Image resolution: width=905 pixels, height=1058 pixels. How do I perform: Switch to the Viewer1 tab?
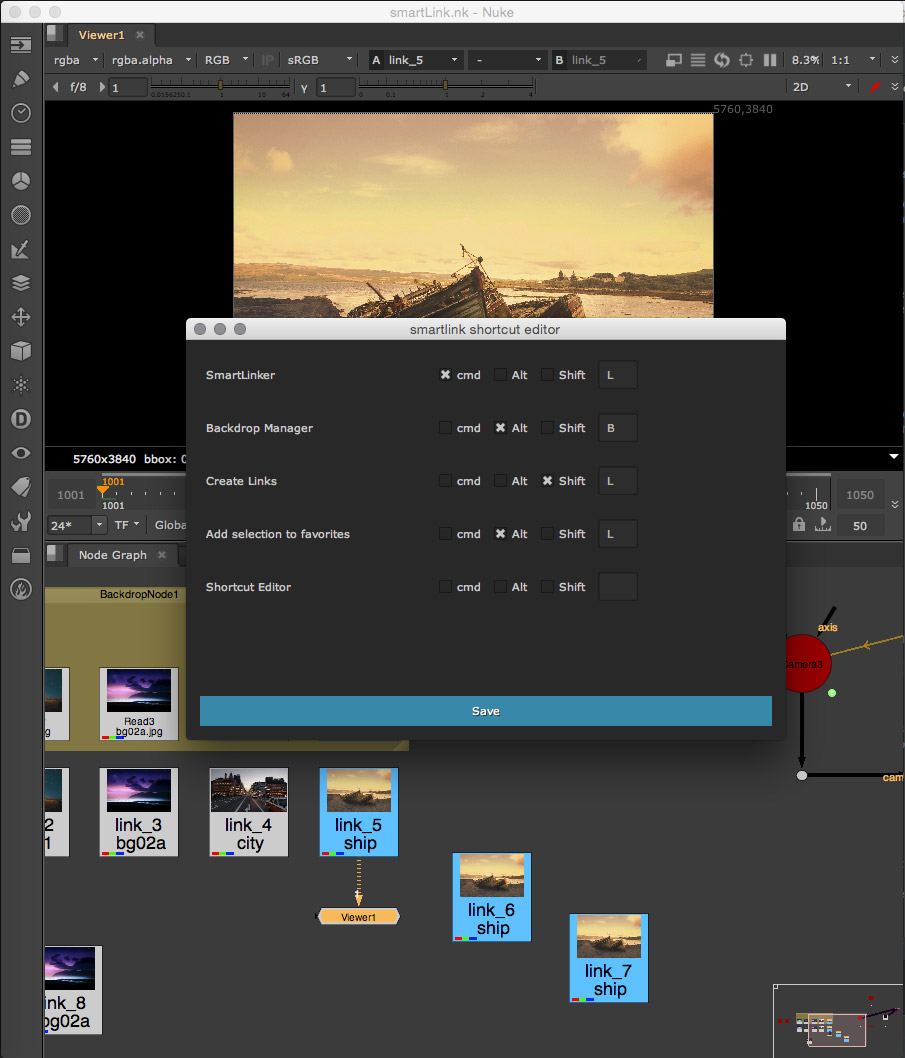pyautogui.click(x=102, y=35)
